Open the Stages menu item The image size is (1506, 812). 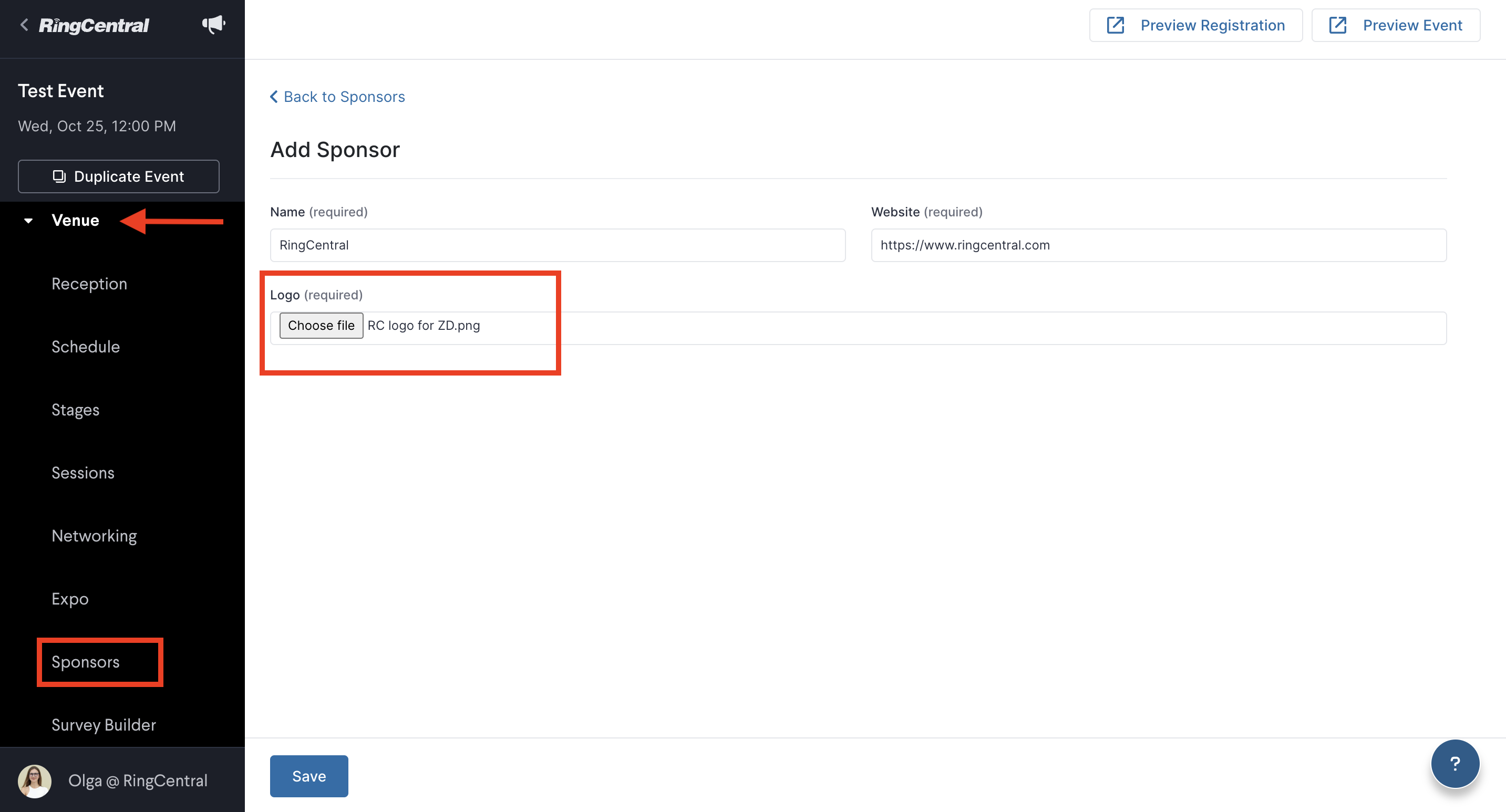tap(76, 410)
